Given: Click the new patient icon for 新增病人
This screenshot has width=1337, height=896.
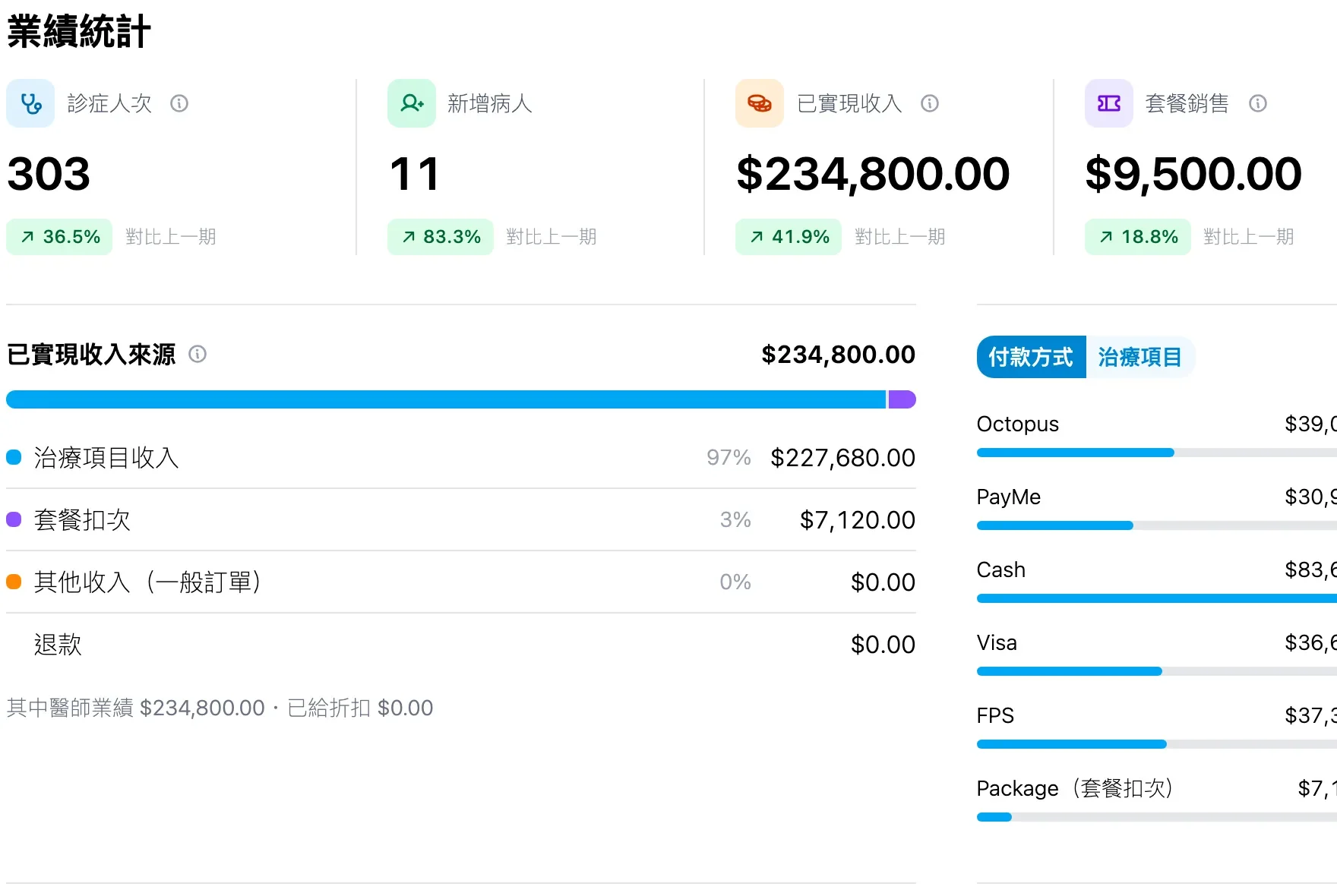Looking at the screenshot, I should (412, 103).
